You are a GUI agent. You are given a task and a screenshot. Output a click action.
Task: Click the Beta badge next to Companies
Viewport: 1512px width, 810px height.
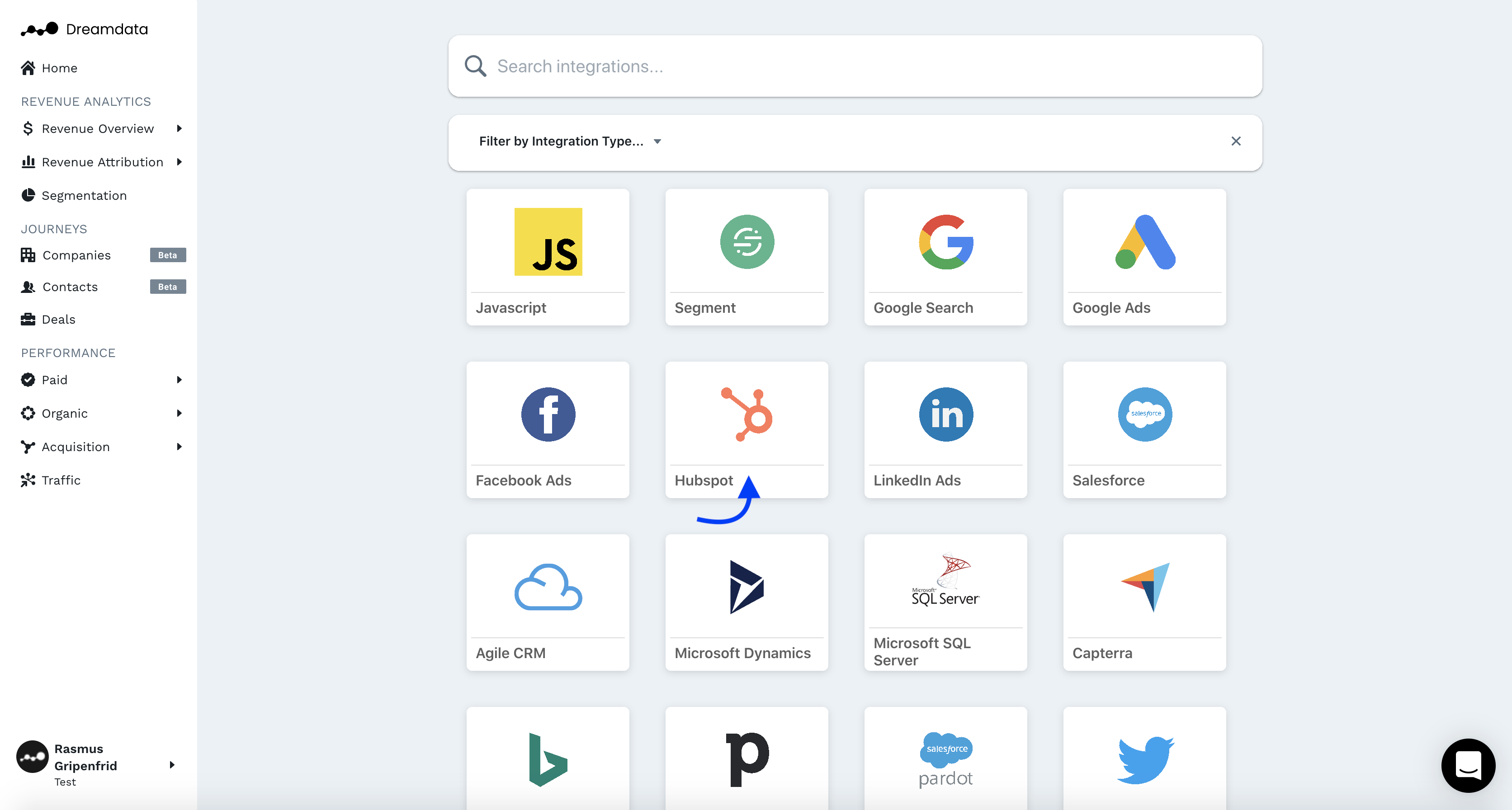click(168, 255)
